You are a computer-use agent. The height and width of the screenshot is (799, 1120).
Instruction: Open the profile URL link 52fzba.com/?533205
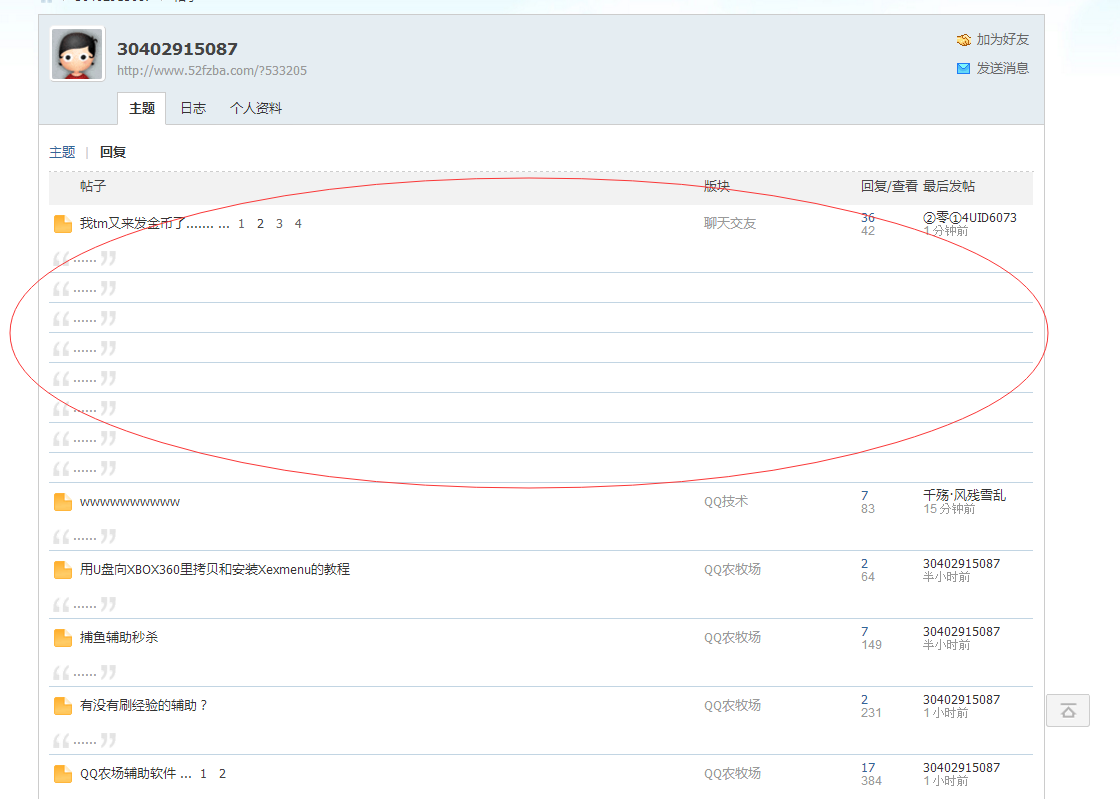212,71
